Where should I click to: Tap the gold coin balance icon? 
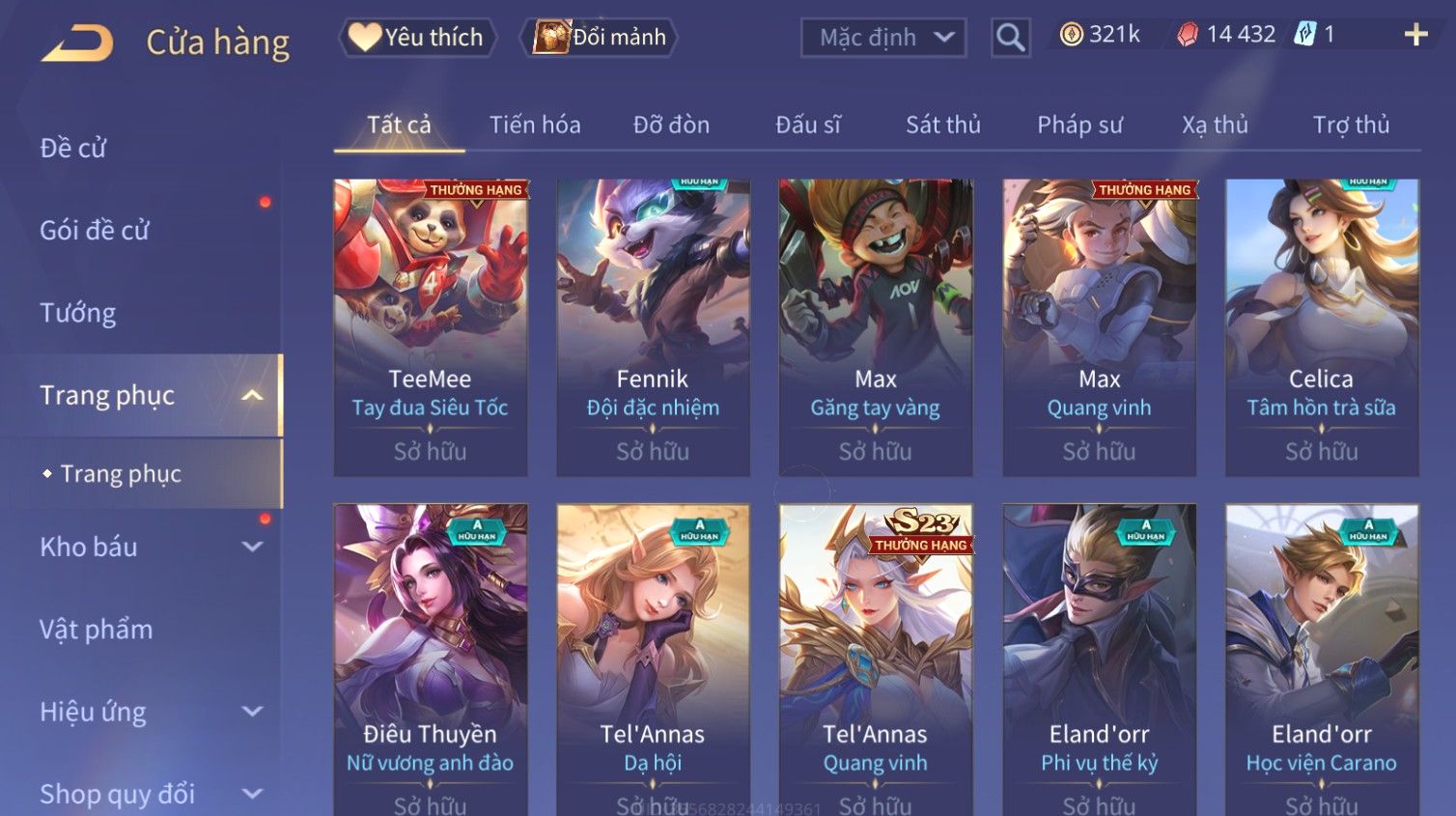coord(1071,35)
